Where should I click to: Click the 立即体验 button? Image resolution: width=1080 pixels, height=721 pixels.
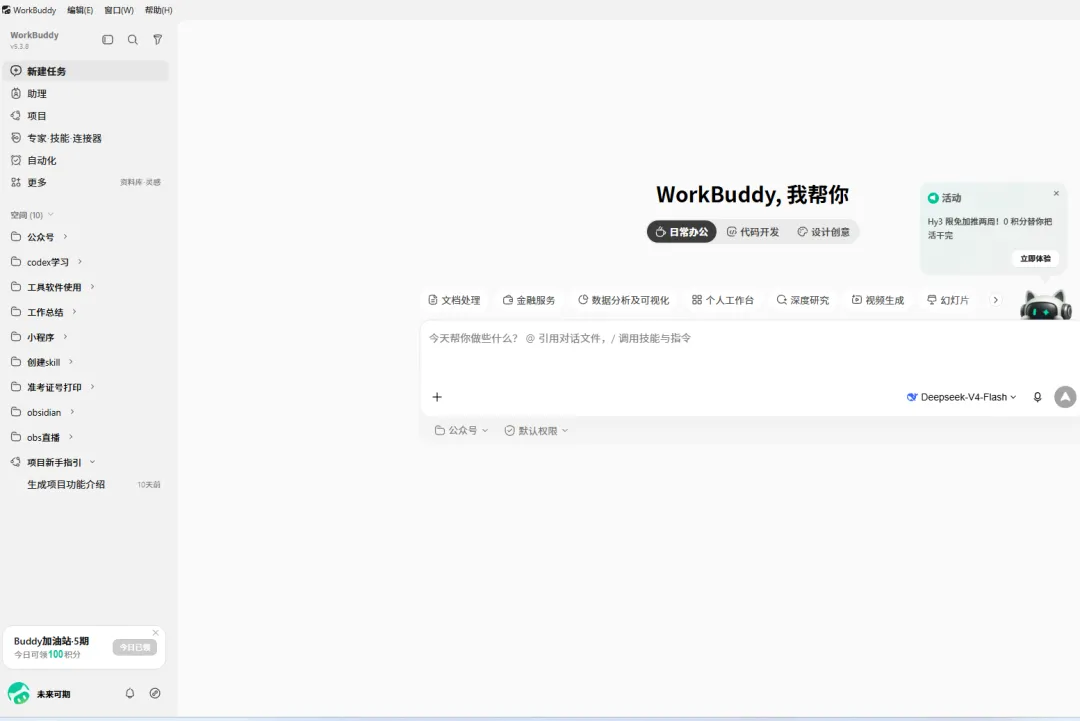pos(1035,259)
